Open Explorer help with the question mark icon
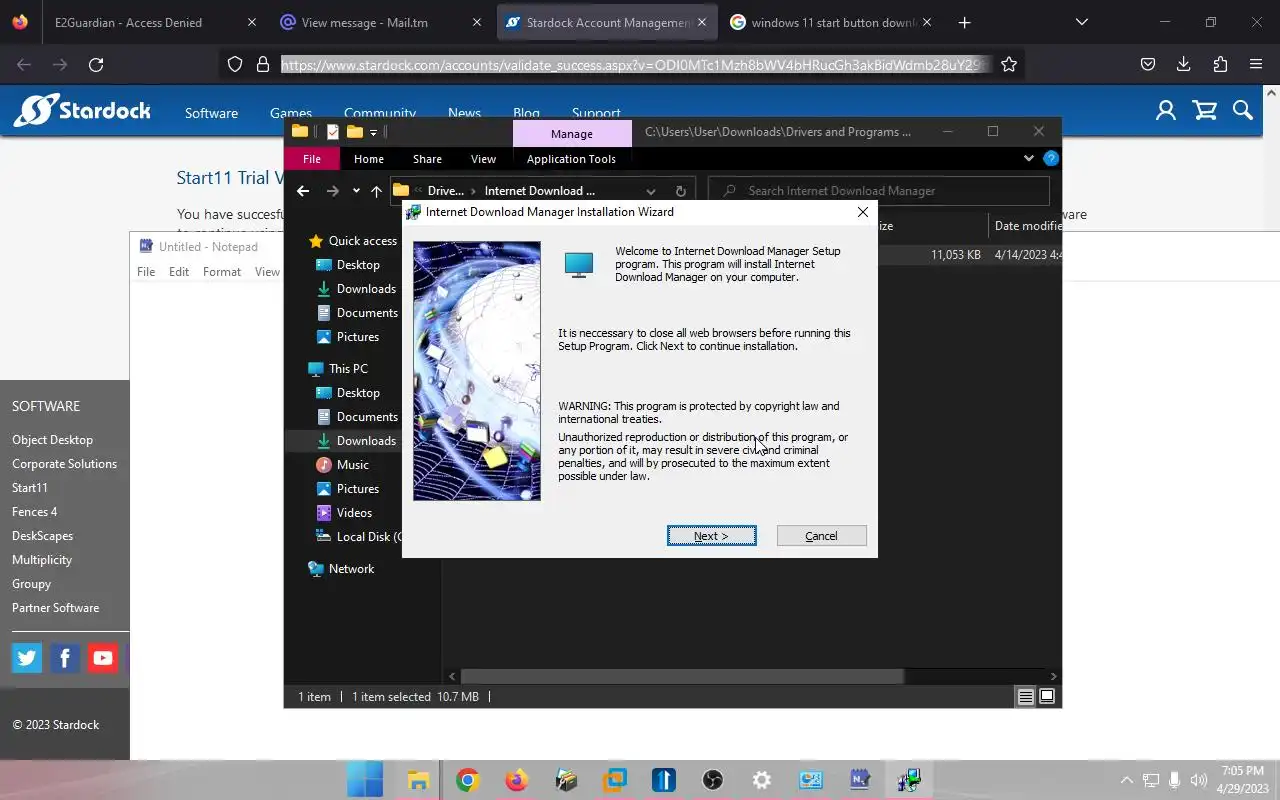Screen dimensions: 1280x800 (x=1050, y=158)
